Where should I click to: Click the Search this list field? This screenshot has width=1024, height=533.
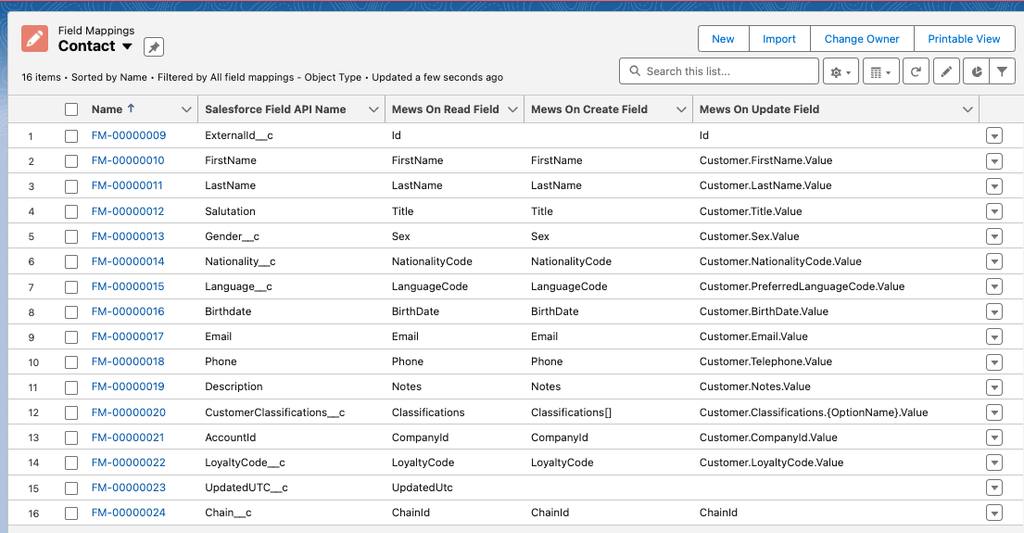pos(718,71)
